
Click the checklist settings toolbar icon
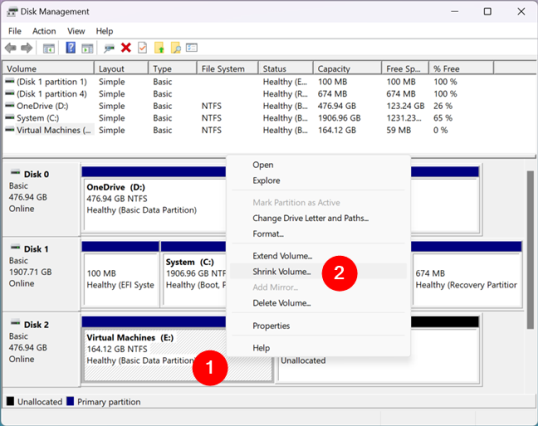click(191, 48)
